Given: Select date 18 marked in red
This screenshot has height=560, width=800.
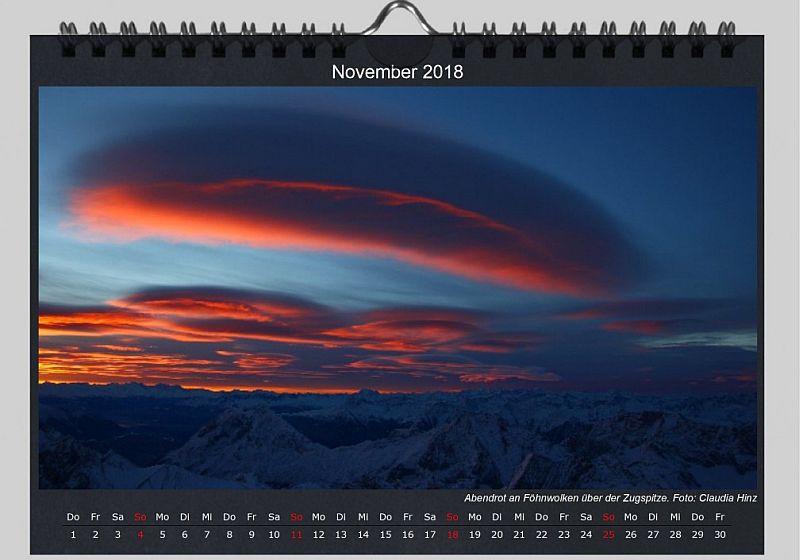Looking at the screenshot, I should 453,534.
